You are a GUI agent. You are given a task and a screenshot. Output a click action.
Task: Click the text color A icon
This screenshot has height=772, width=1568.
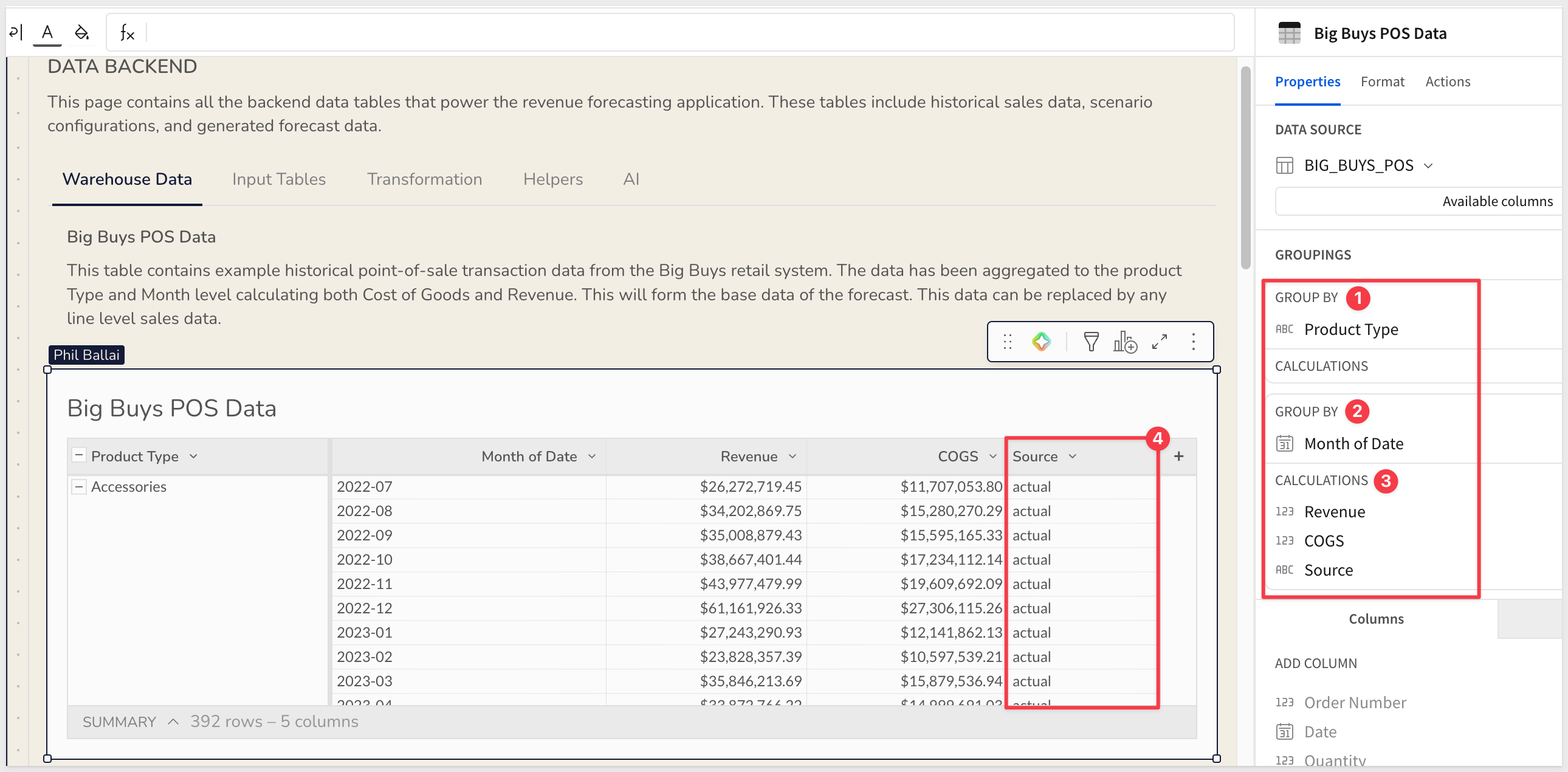(x=47, y=32)
